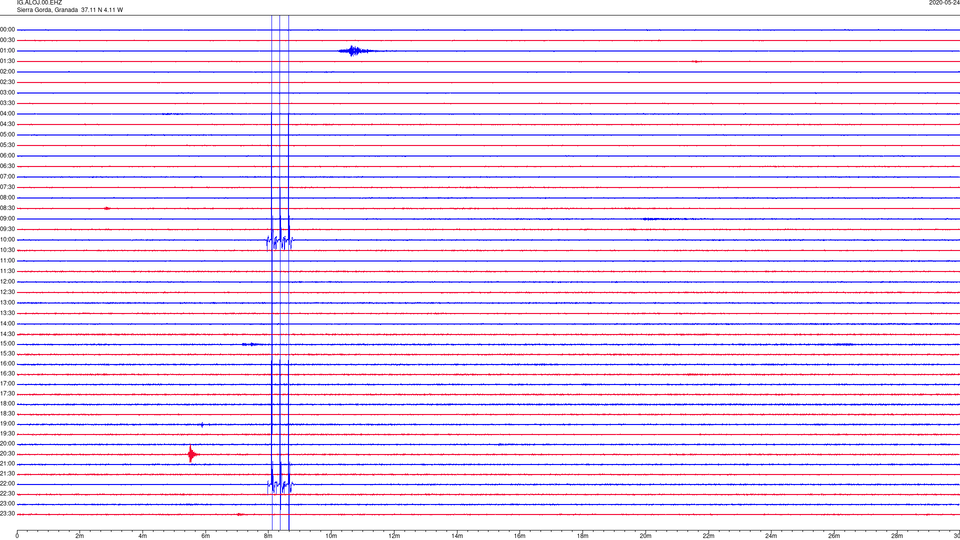Select the 07:30 trace time label
Image resolution: width=960 pixels, height=540 pixels.
point(8,187)
